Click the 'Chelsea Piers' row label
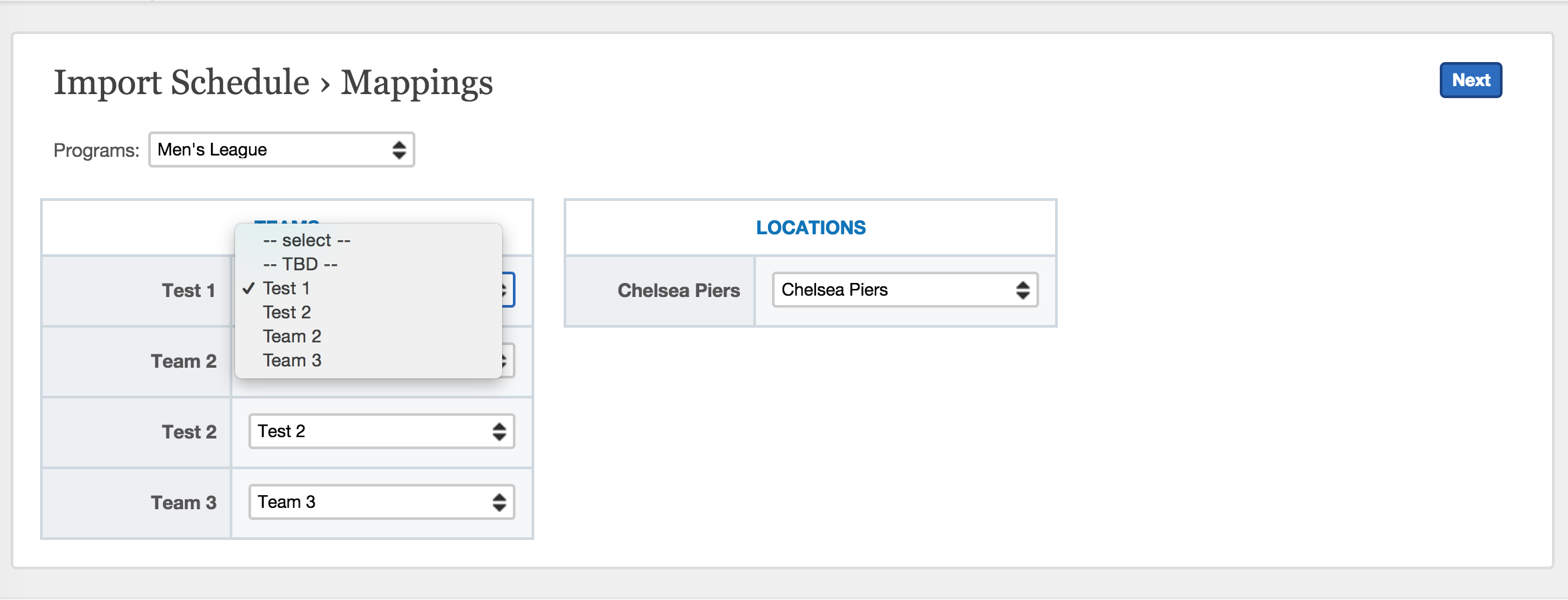The width and height of the screenshot is (1568, 600). coord(678,290)
